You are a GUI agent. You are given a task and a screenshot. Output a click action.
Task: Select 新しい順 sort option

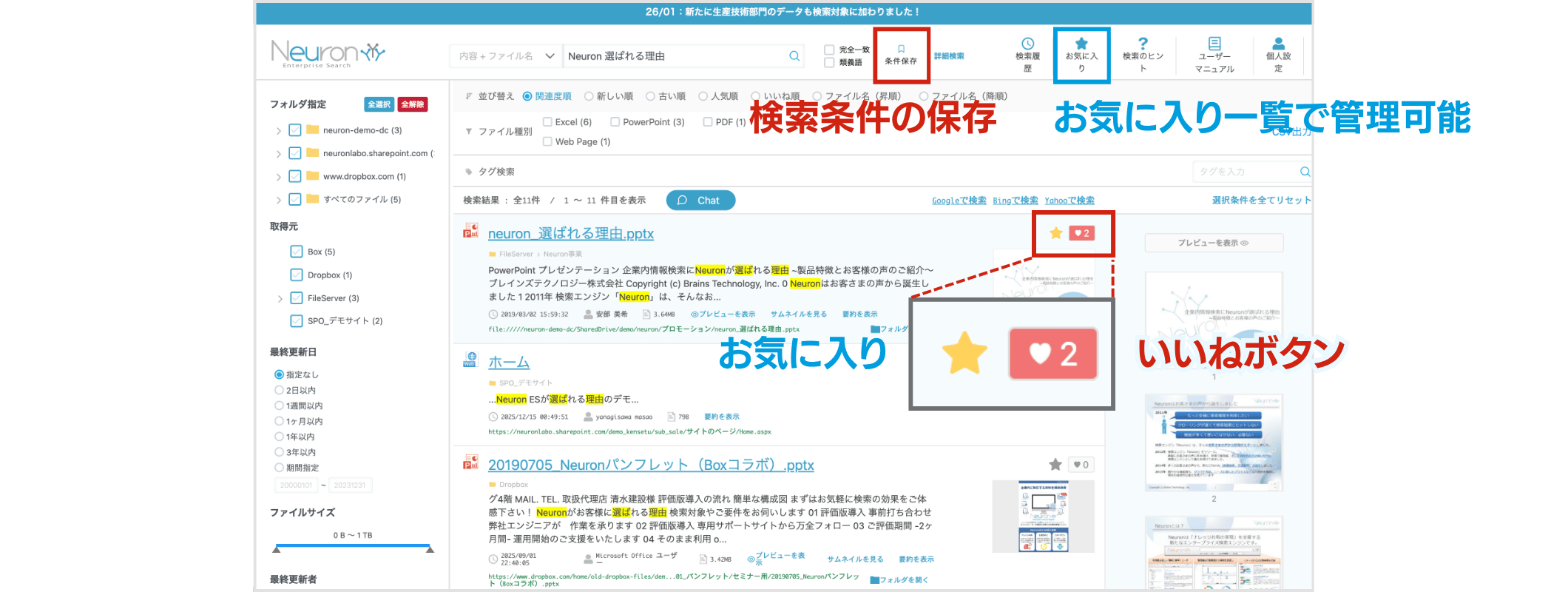coord(589,96)
